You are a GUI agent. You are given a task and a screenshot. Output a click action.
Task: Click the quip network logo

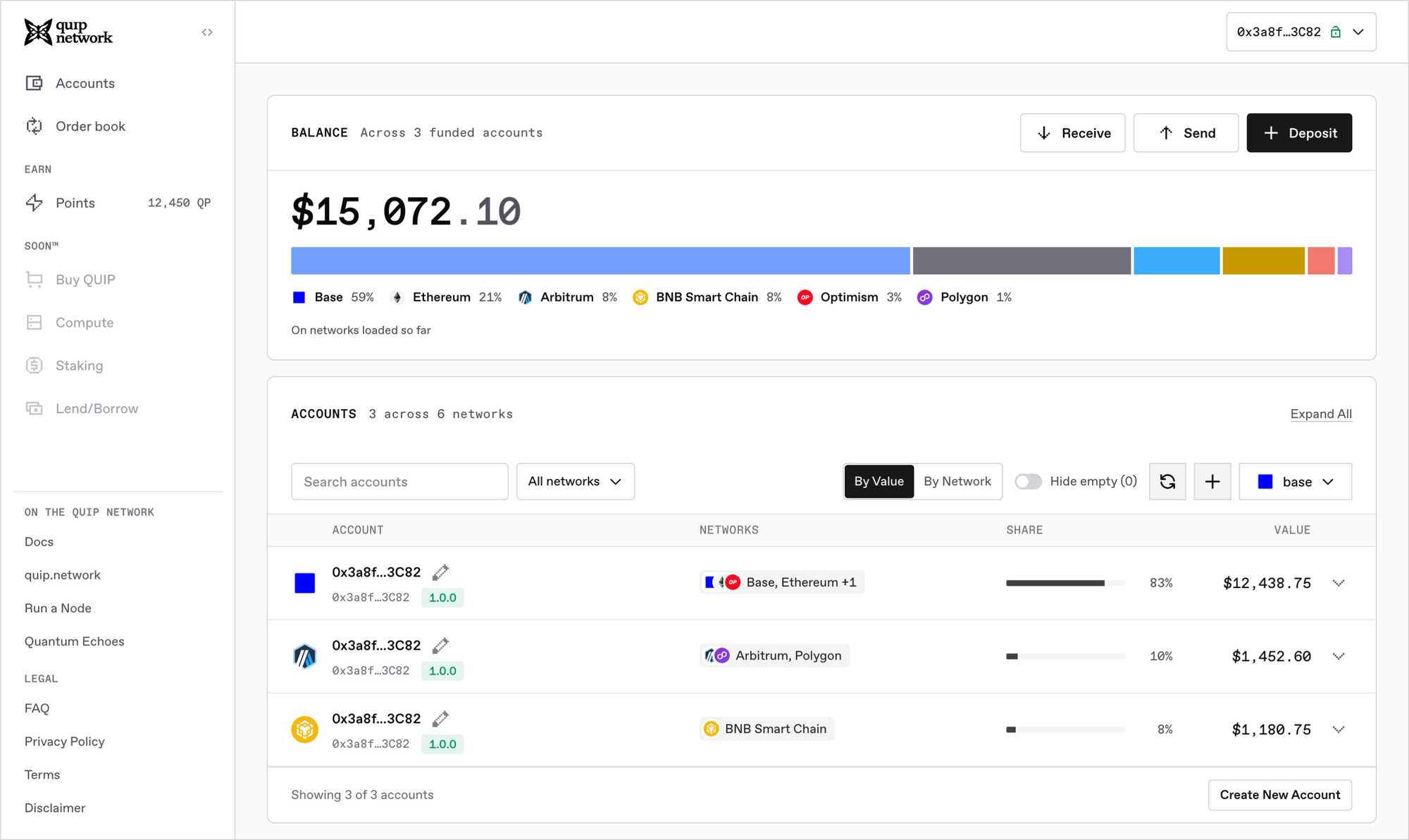68,32
